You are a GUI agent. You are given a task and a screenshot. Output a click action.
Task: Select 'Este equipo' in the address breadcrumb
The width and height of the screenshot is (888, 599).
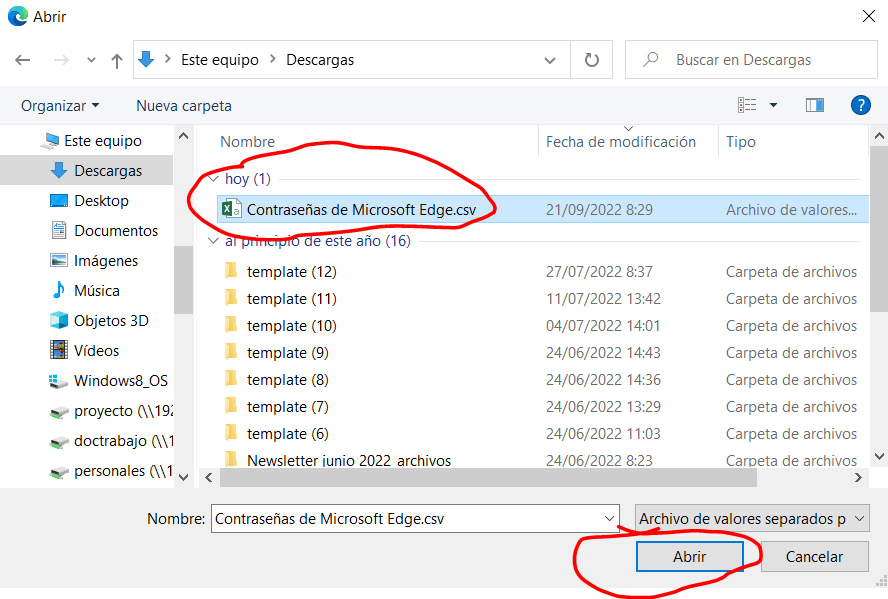(x=220, y=59)
